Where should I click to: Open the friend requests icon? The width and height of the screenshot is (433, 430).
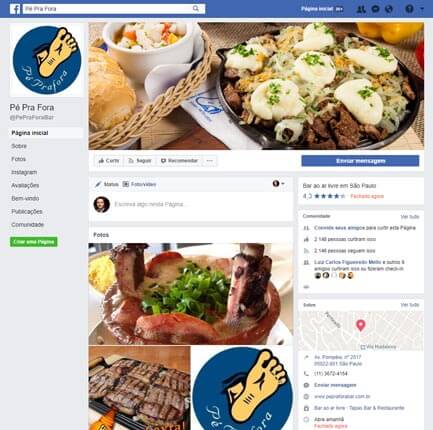[x=361, y=9]
